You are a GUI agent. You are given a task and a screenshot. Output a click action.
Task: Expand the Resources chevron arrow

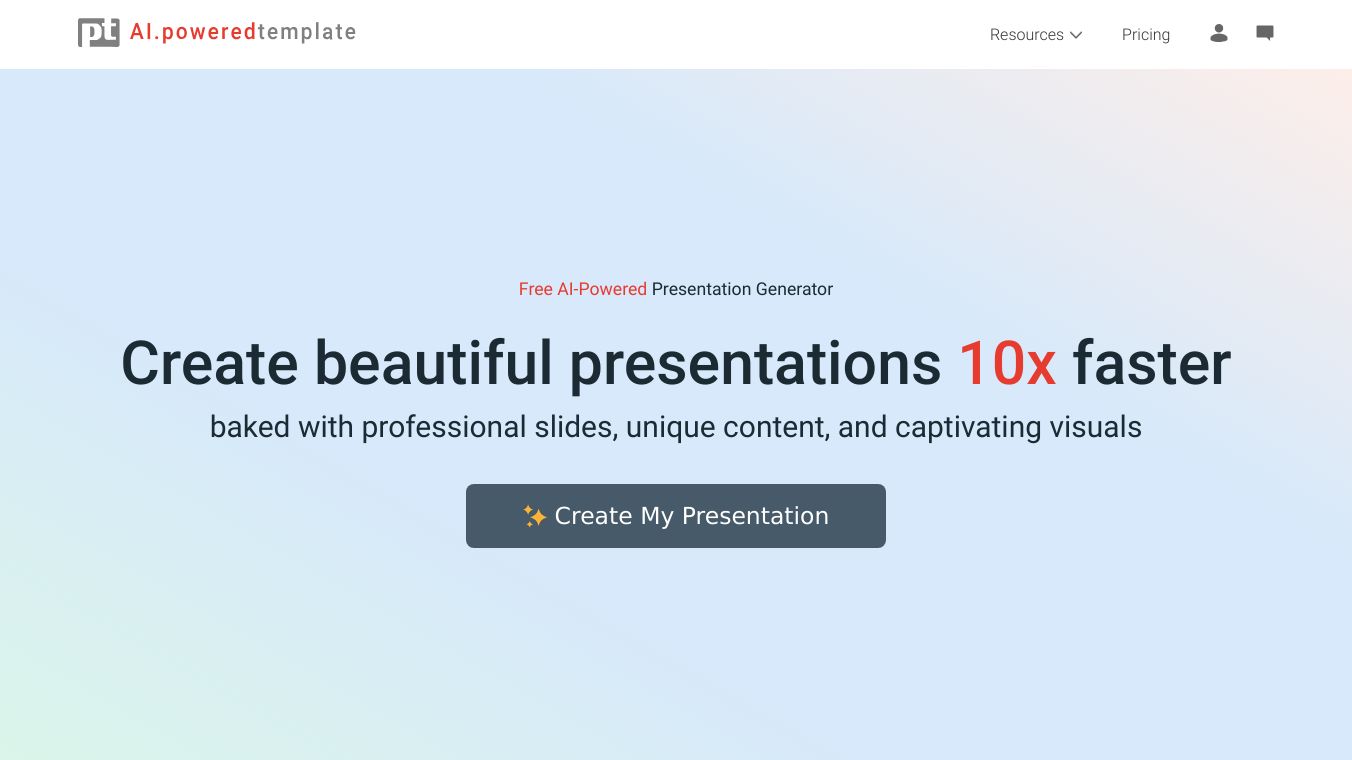click(1076, 35)
